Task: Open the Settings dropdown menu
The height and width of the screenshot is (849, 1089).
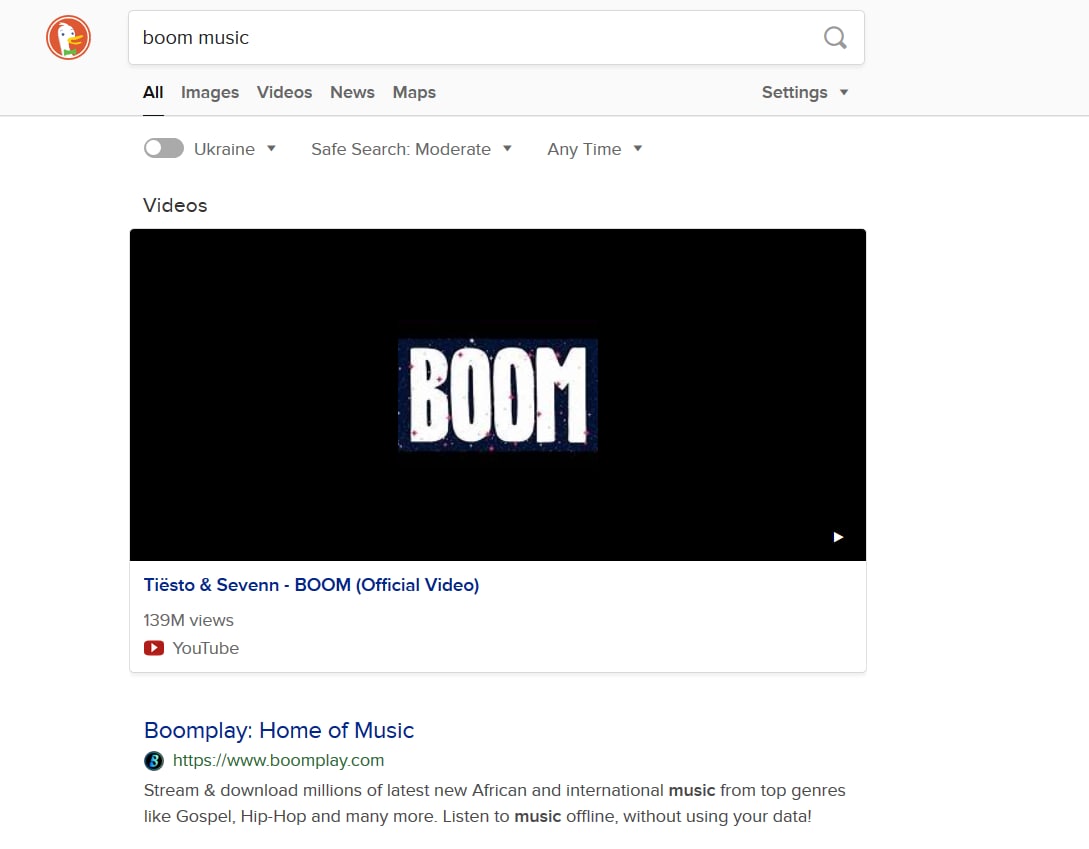Action: [x=804, y=92]
